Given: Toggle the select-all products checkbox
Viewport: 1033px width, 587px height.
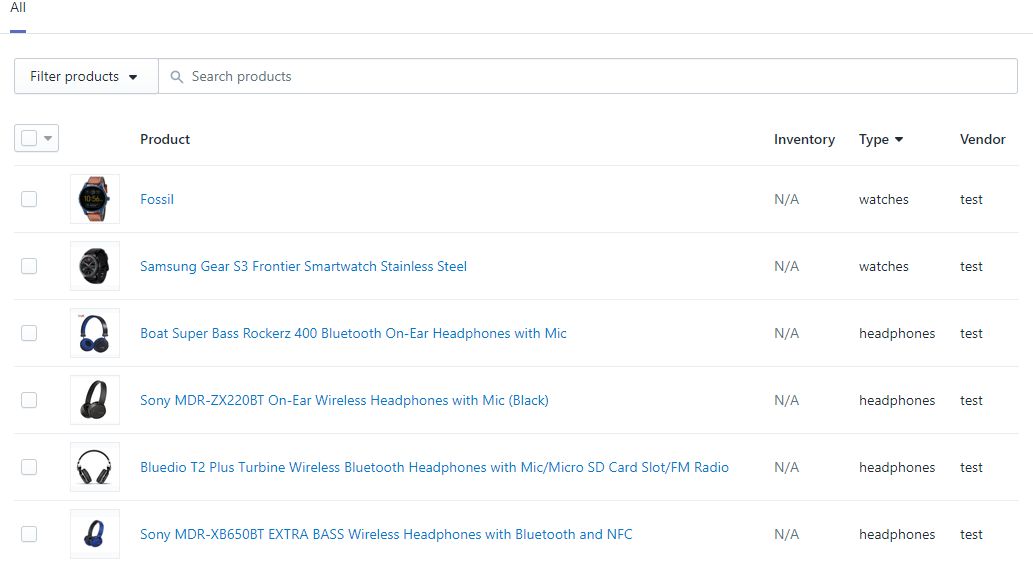Looking at the screenshot, I should (x=29, y=138).
